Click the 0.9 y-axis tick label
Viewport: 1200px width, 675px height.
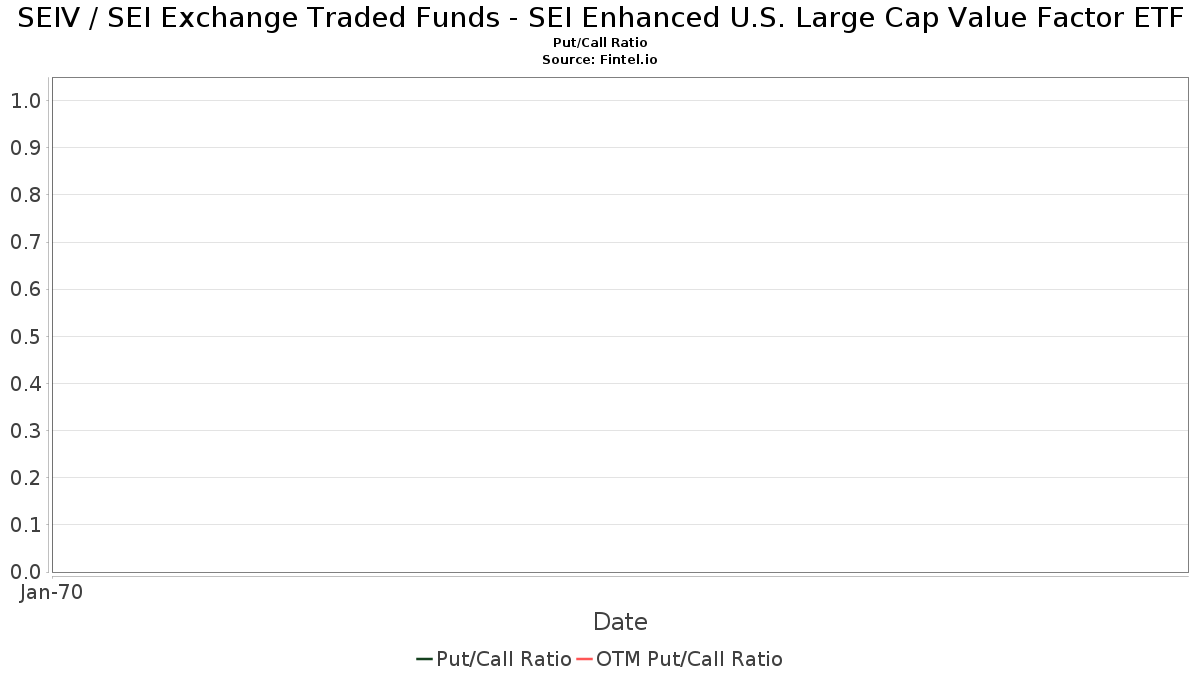point(25,148)
